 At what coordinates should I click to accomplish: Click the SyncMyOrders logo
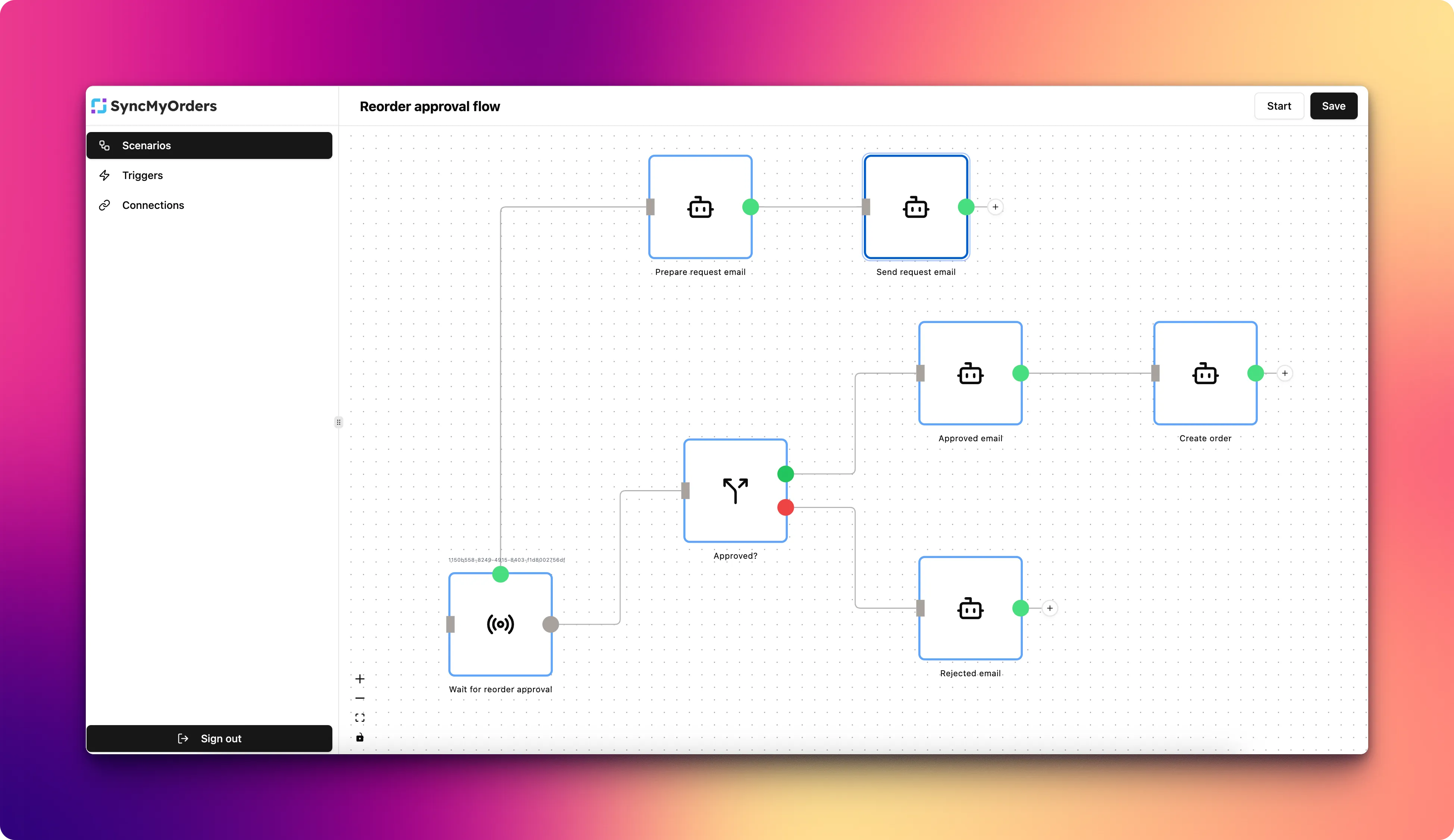pos(154,106)
